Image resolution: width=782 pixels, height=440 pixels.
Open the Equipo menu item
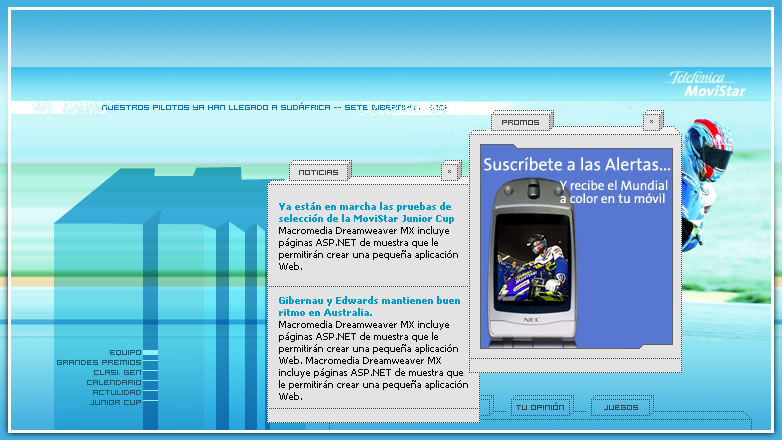coord(125,352)
